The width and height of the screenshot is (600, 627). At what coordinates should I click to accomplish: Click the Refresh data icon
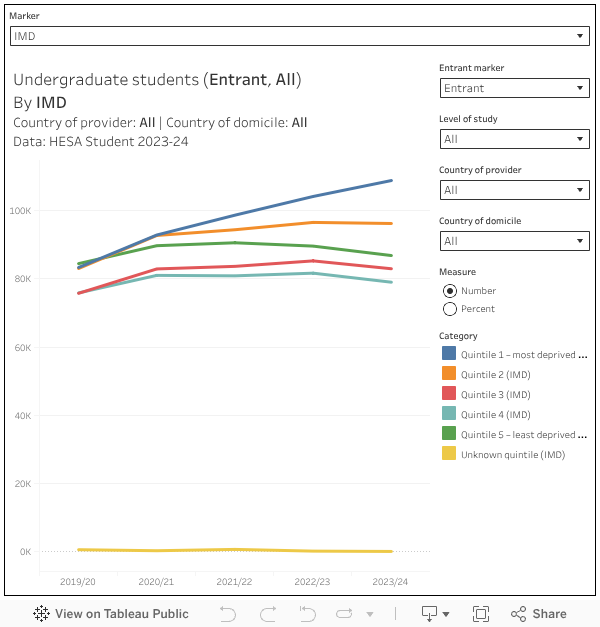click(x=345, y=614)
